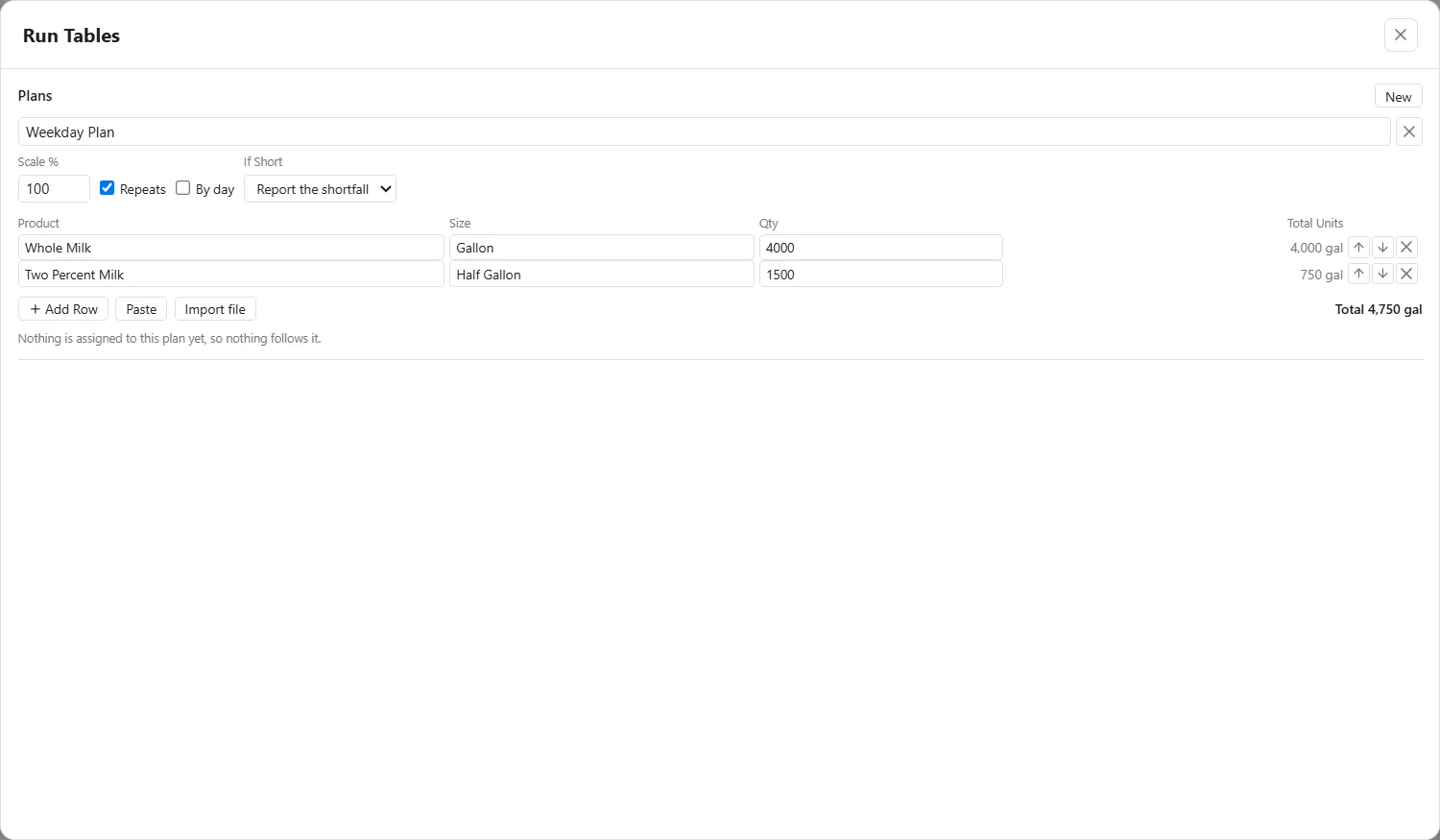This screenshot has width=1440, height=840.
Task: Edit the 4000 quantity field
Action: 880,248
